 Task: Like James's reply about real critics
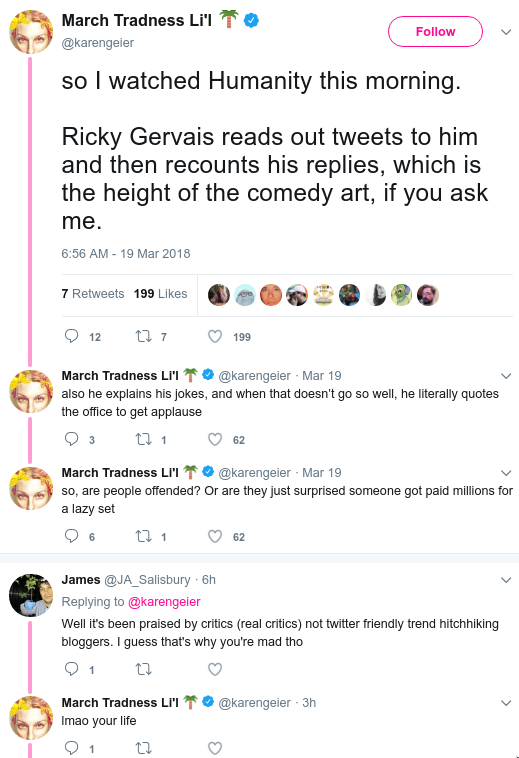click(215, 669)
